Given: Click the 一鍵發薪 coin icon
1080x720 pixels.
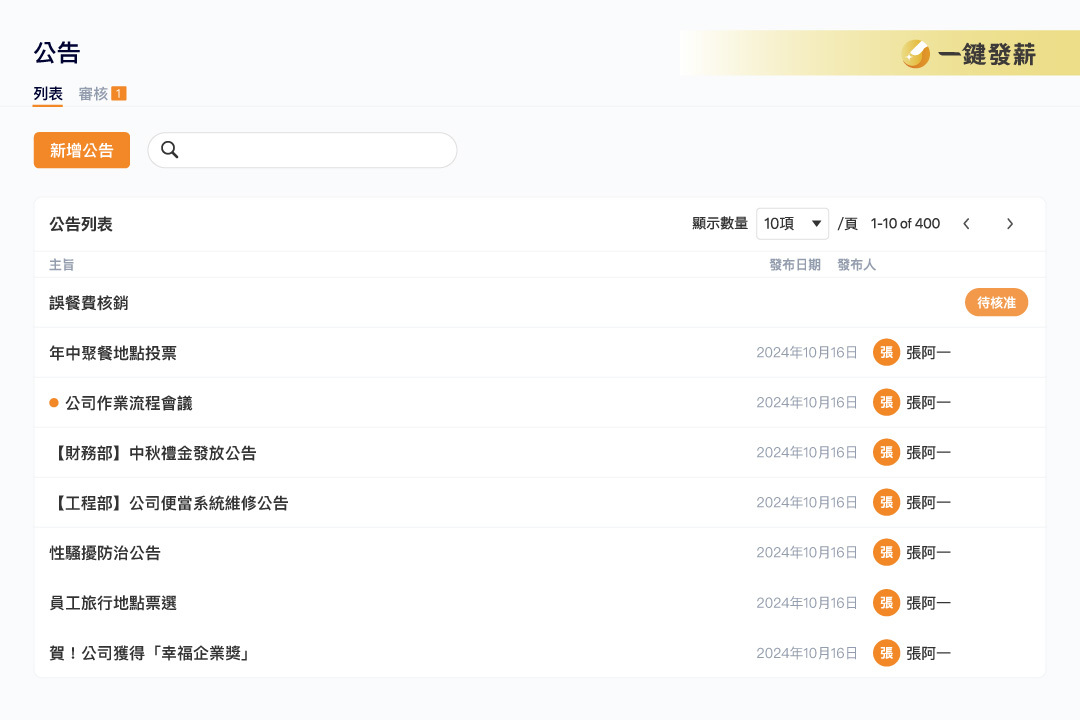Looking at the screenshot, I should [915, 54].
